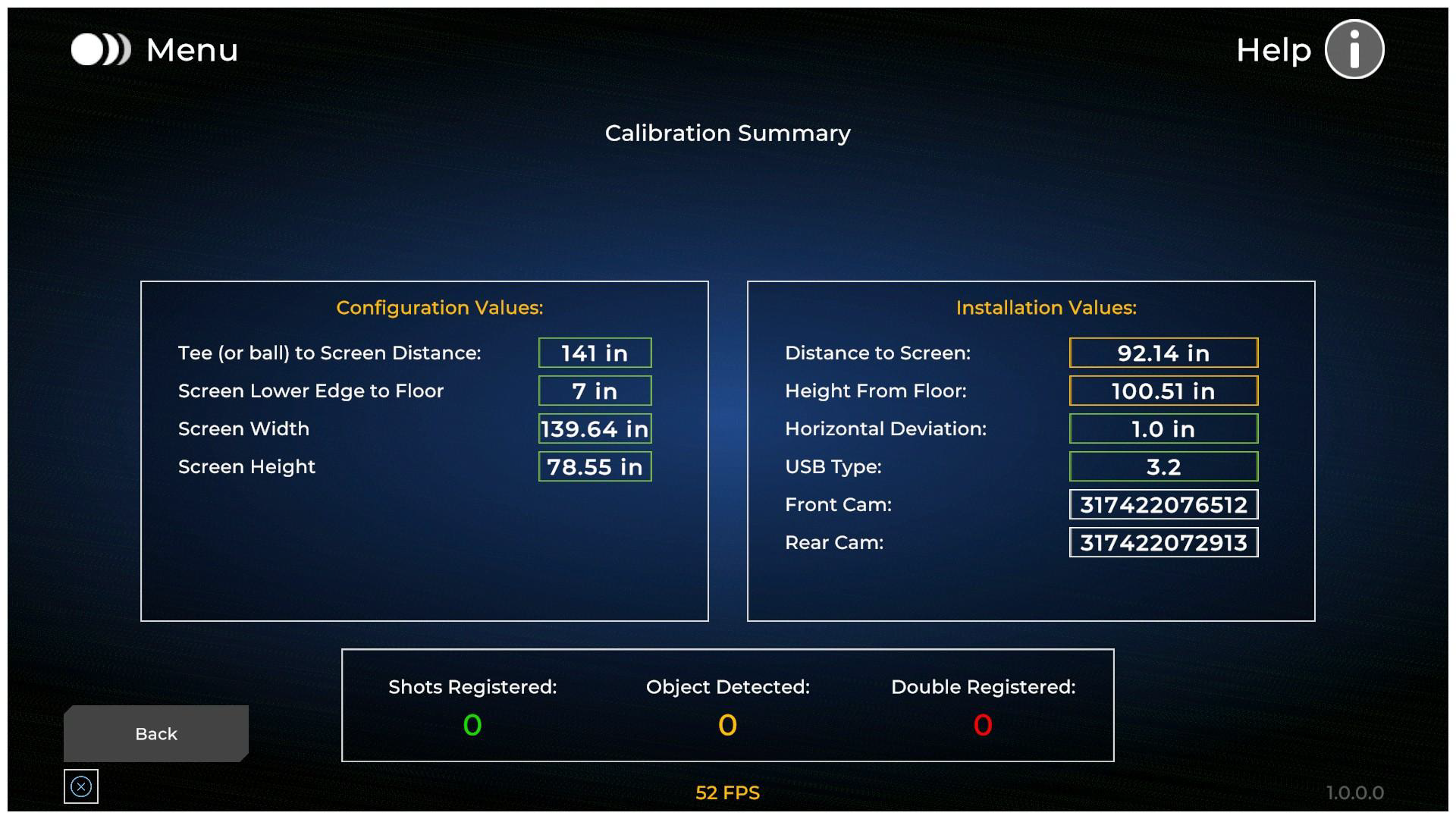Screen dimensions: 1456x819
Task: Open the Menu label
Action: point(192,50)
